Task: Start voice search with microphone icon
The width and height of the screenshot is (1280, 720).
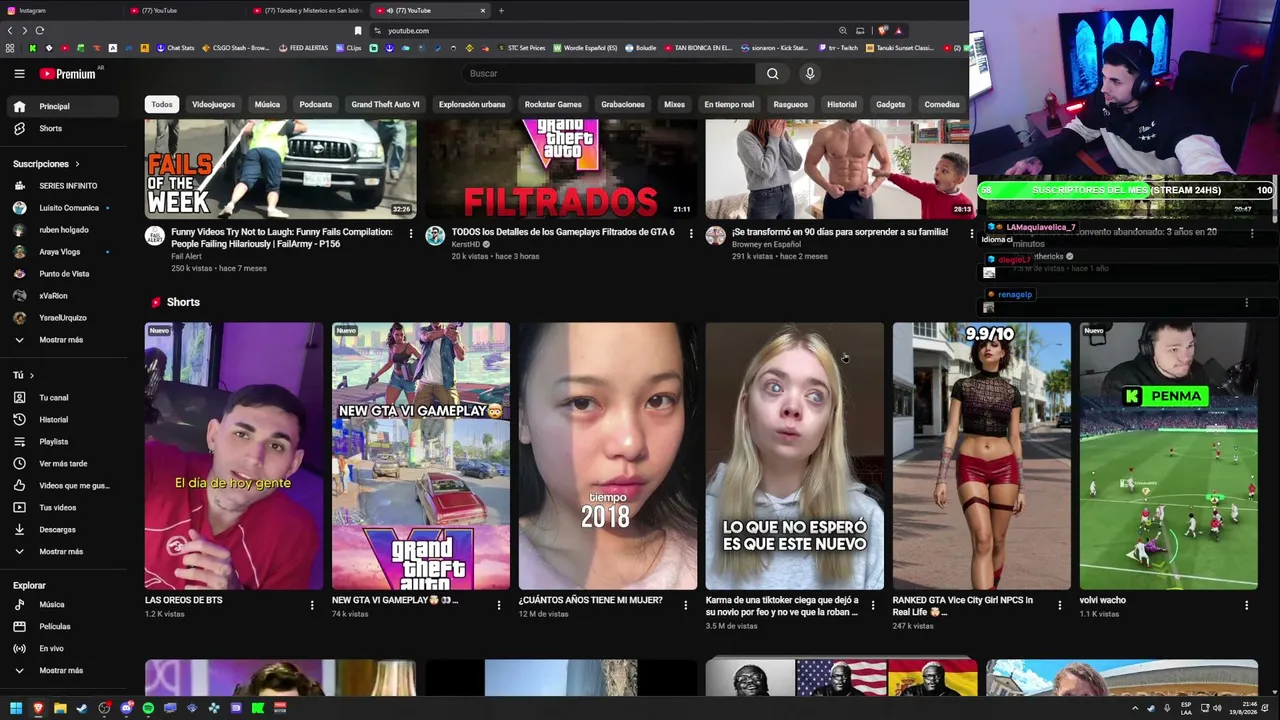Action: [x=810, y=73]
